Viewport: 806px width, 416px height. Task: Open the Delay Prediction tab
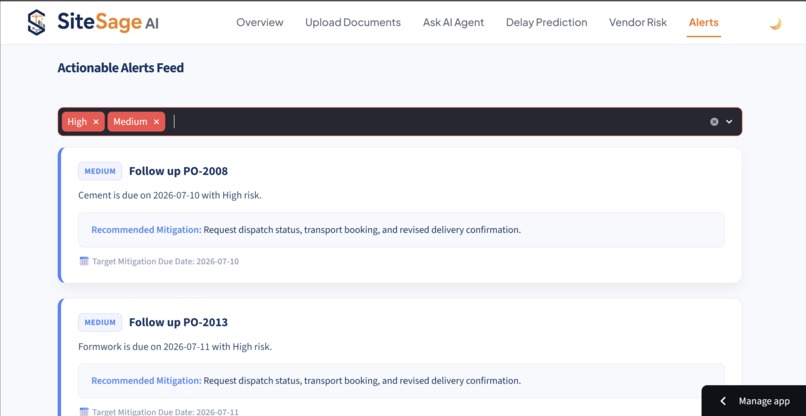(546, 23)
